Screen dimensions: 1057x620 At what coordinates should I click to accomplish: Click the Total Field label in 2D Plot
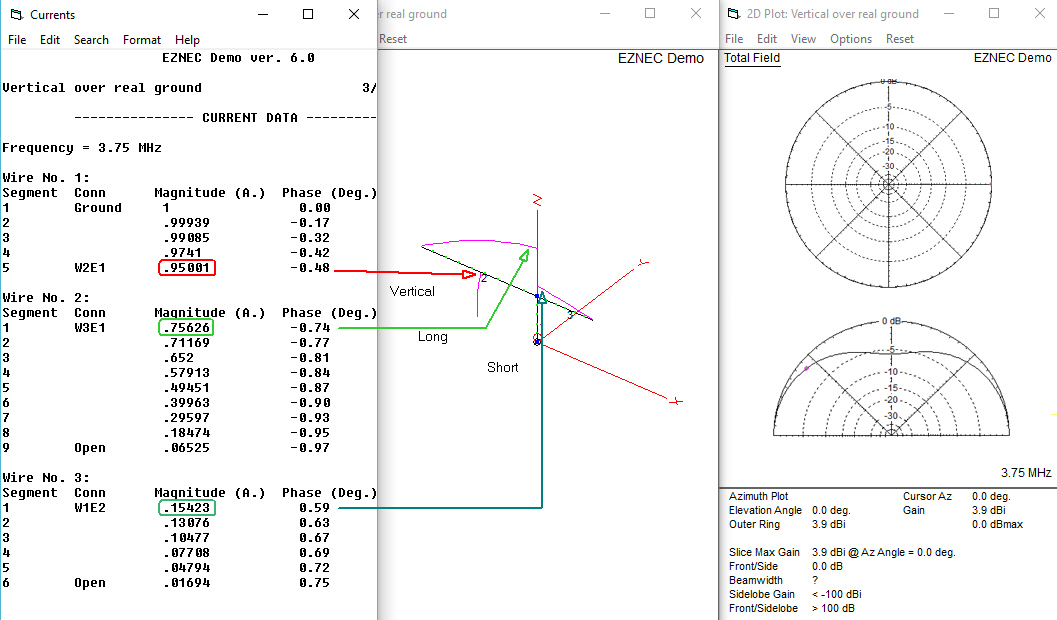(752, 58)
